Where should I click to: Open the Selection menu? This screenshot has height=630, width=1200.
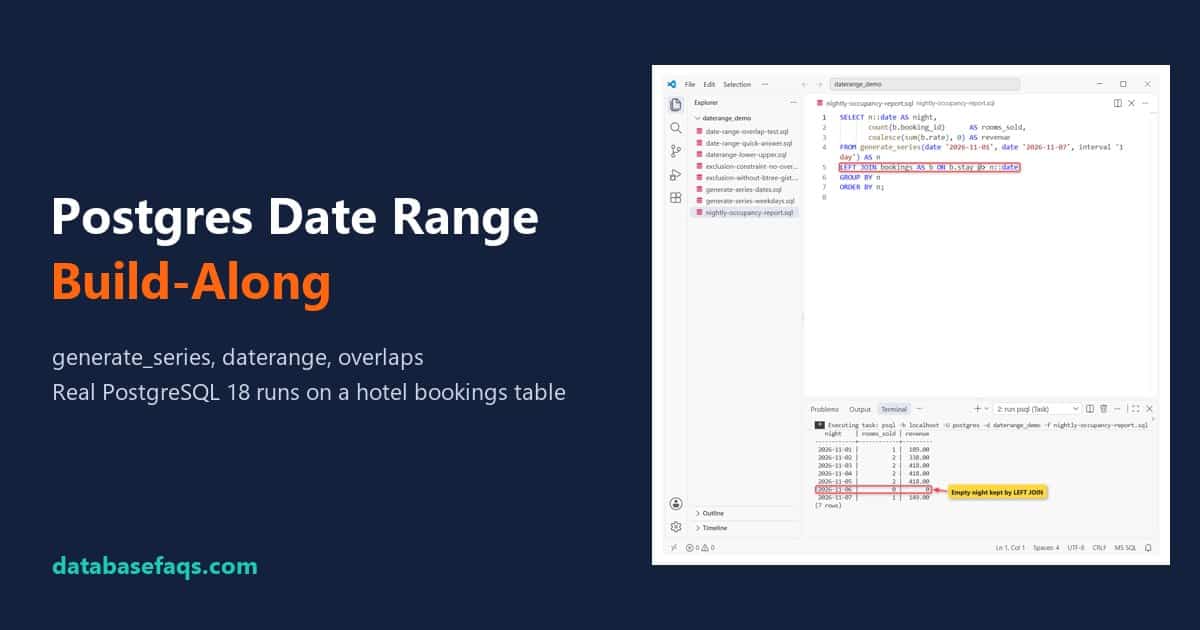pyautogui.click(x=736, y=84)
